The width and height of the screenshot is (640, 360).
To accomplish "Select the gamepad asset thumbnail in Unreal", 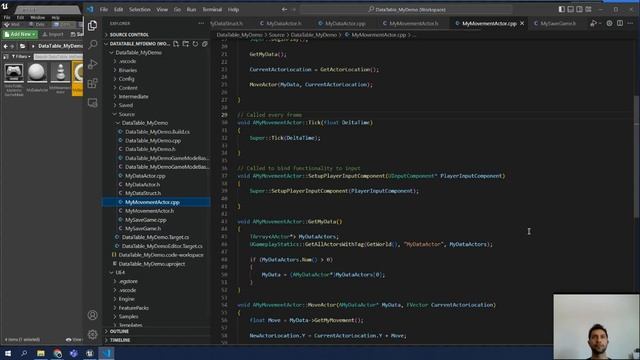I will [14, 73].
